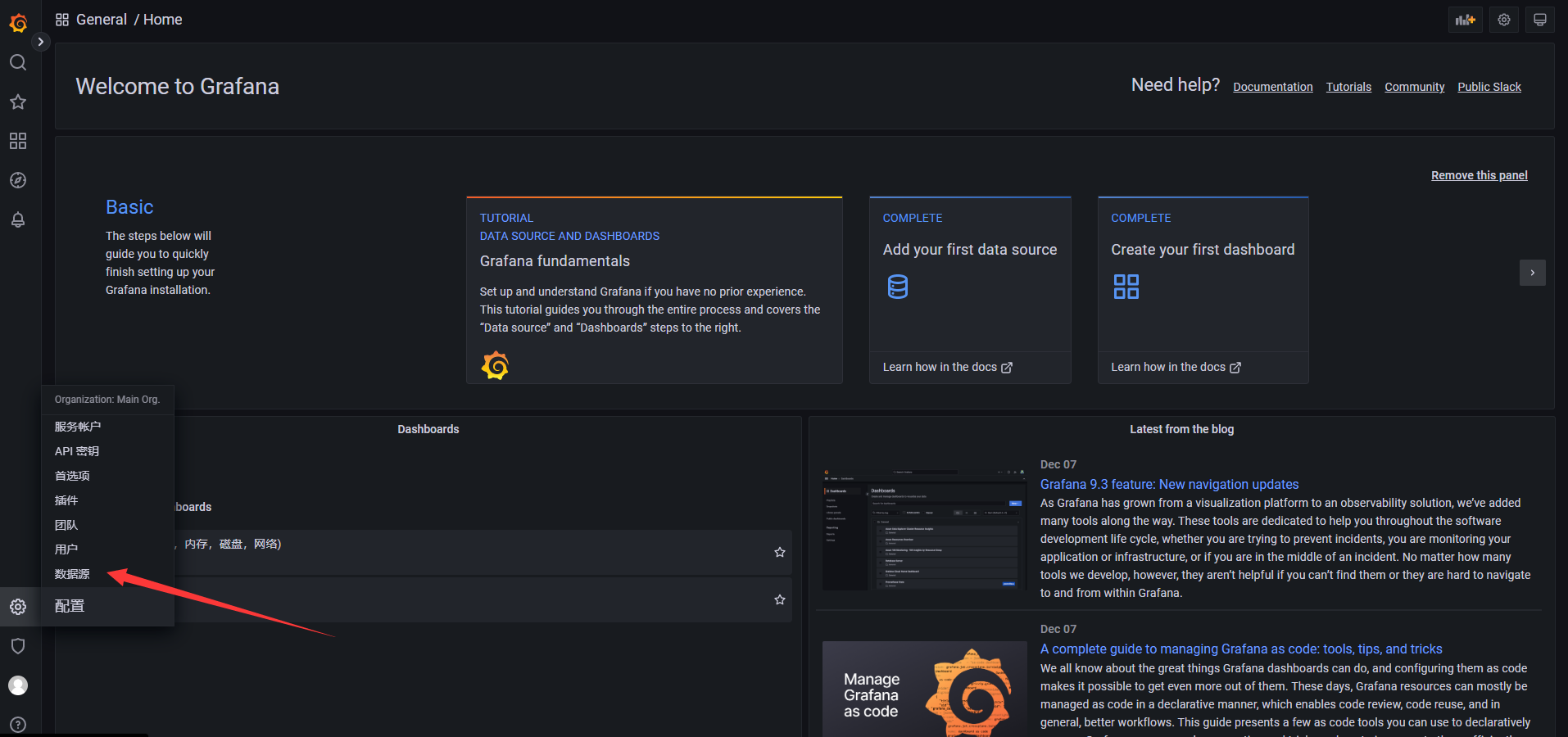Click the database icon in data source card
This screenshot has height=737, width=1568.
click(898, 287)
